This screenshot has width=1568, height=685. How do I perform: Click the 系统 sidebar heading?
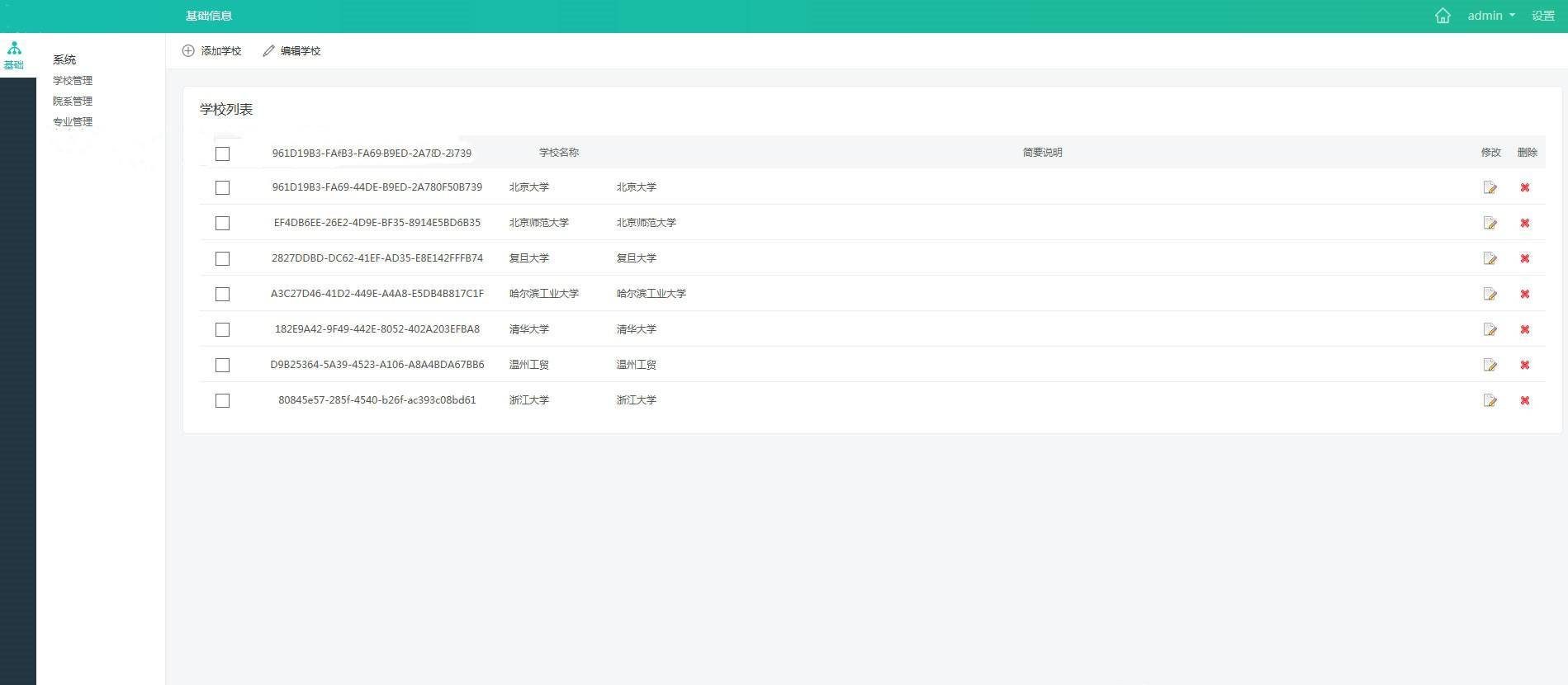point(64,59)
